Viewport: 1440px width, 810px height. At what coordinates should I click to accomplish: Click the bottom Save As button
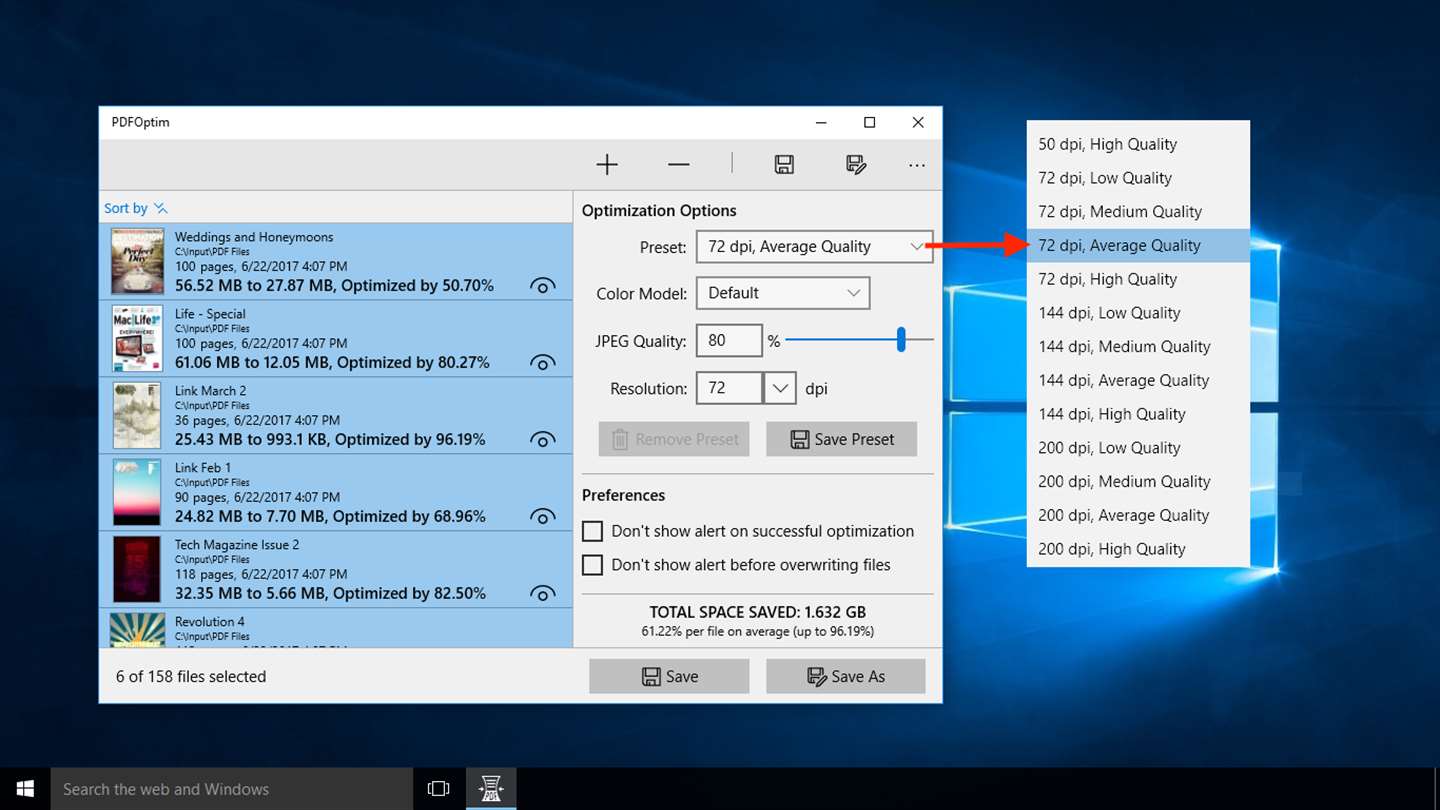(846, 676)
